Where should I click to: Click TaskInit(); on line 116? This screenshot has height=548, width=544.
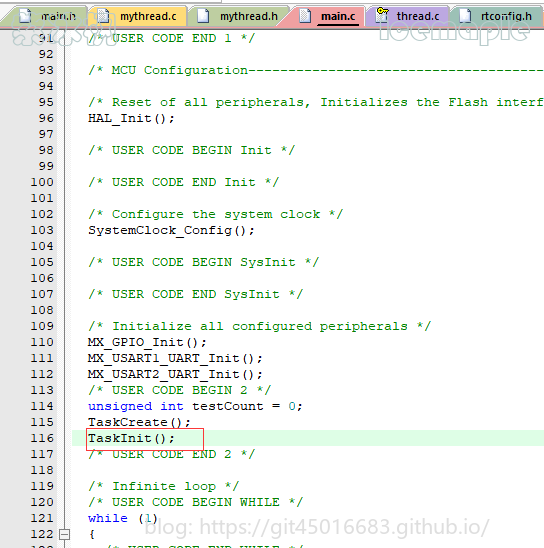tap(131, 438)
